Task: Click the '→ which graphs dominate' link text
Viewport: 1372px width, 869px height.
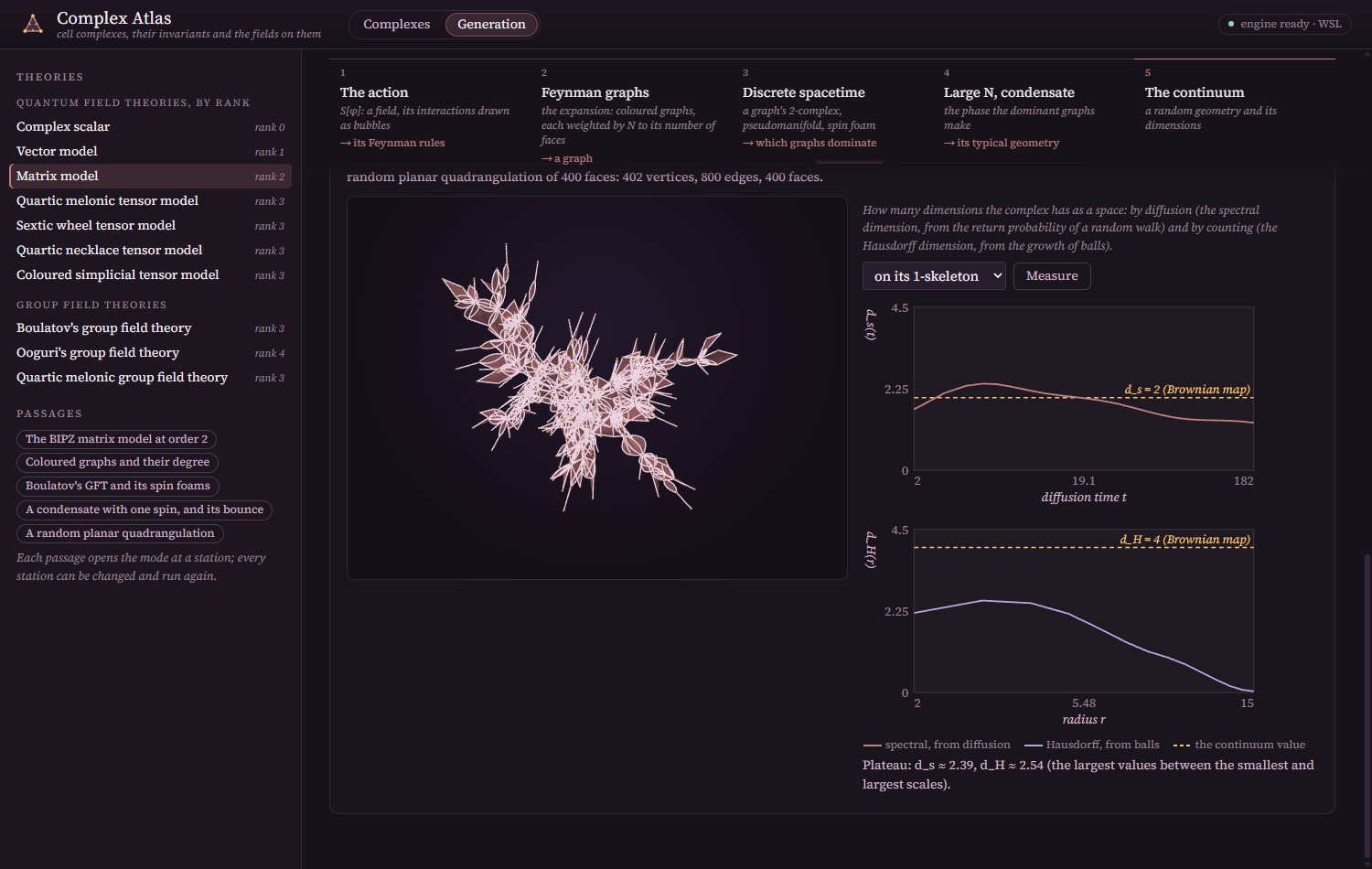Action: (x=809, y=143)
